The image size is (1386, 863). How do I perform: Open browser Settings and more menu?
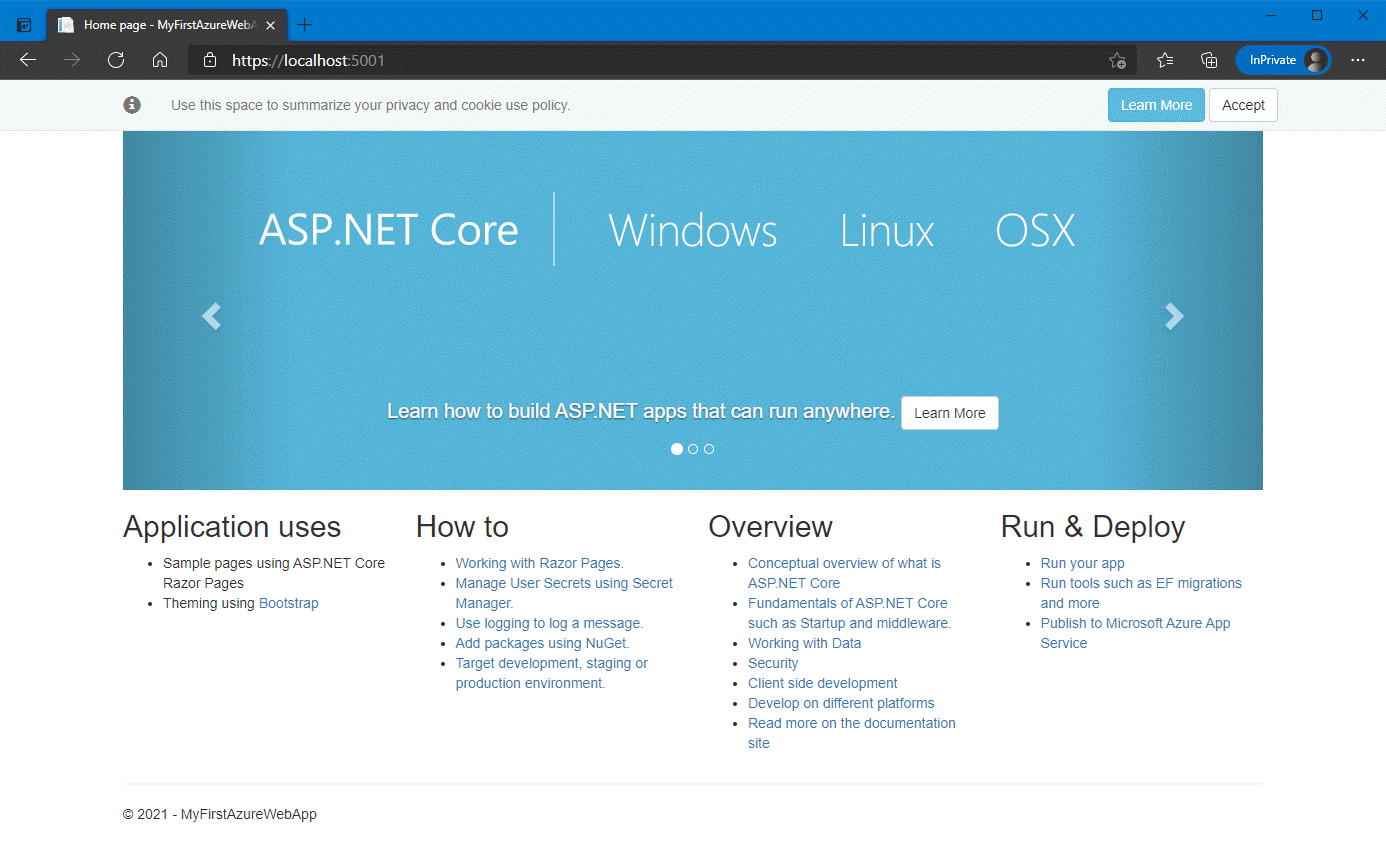click(1357, 60)
